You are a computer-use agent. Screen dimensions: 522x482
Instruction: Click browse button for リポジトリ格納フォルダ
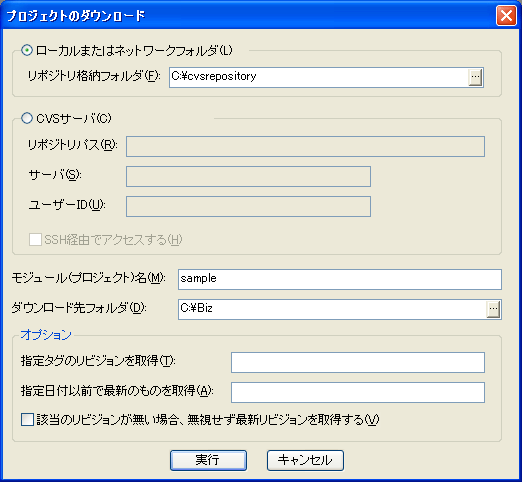point(475,78)
